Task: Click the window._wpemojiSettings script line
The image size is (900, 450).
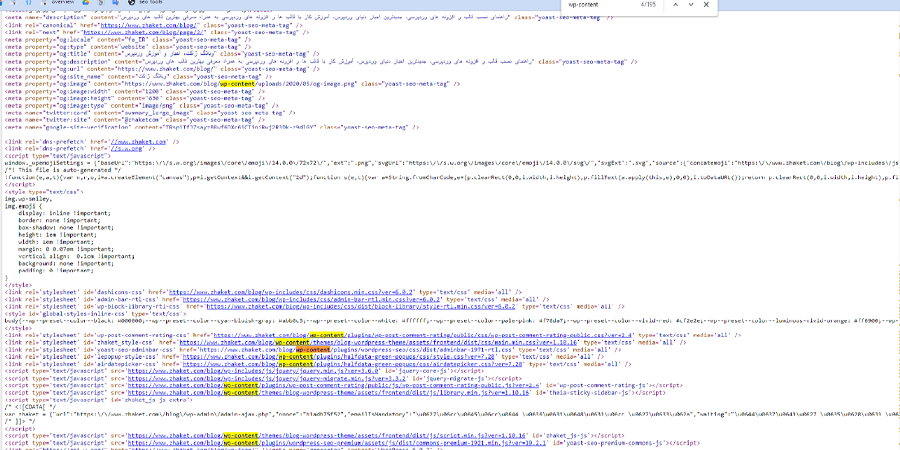Action: click(x=452, y=163)
